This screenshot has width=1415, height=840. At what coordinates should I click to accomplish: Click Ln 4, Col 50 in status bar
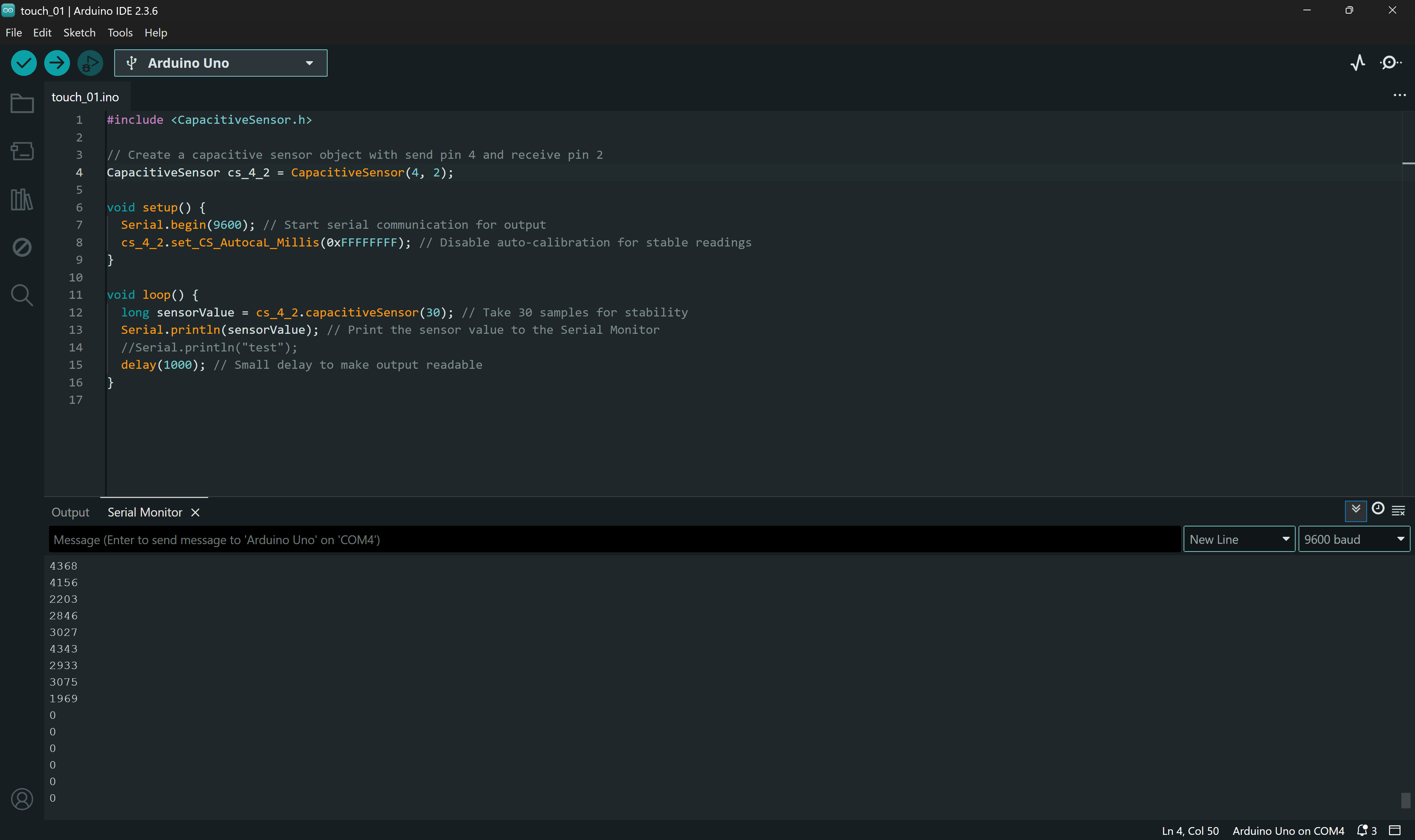pyautogui.click(x=1190, y=830)
